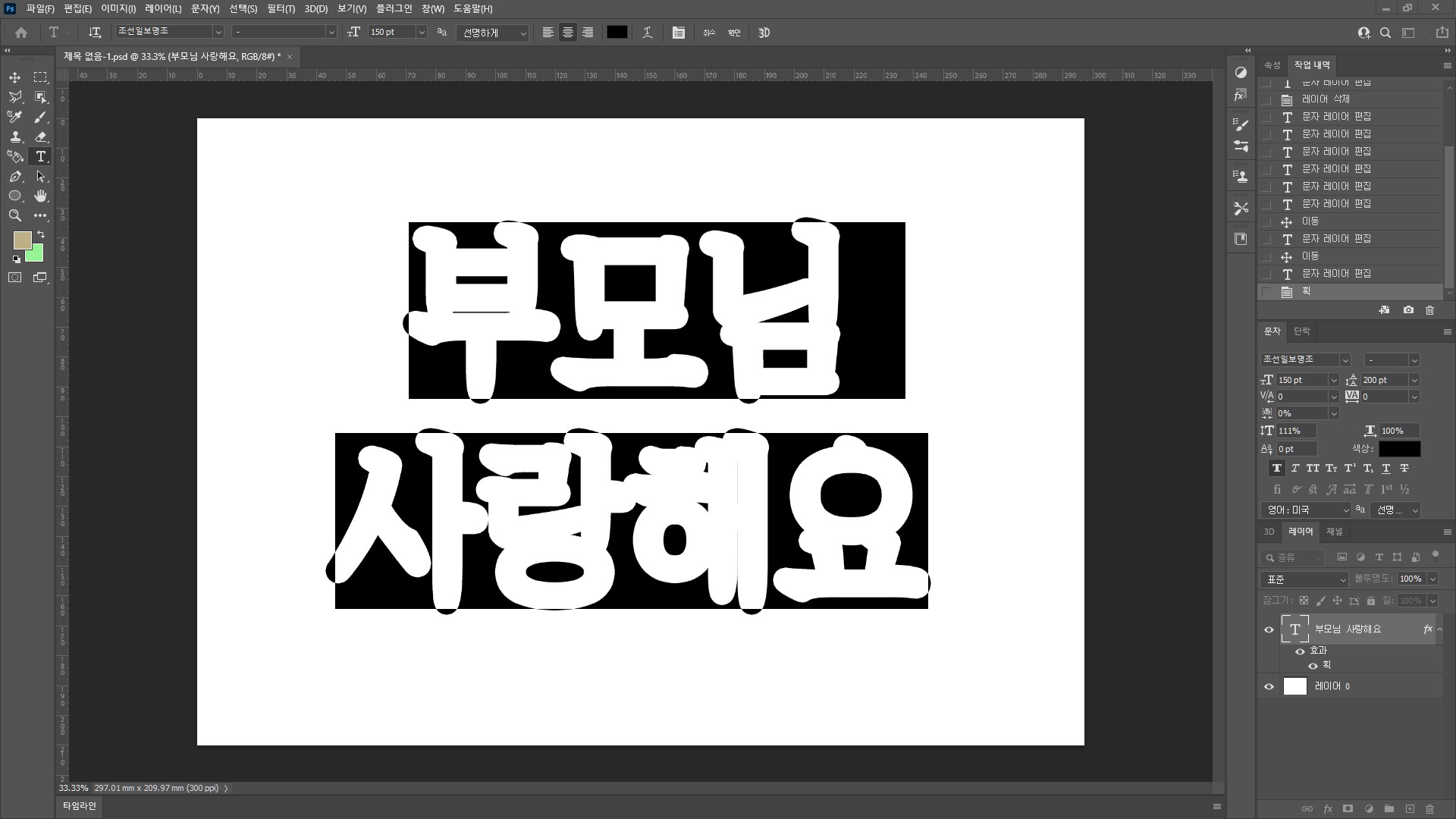Select the Move tool
The width and height of the screenshot is (1456, 819).
click(14, 77)
